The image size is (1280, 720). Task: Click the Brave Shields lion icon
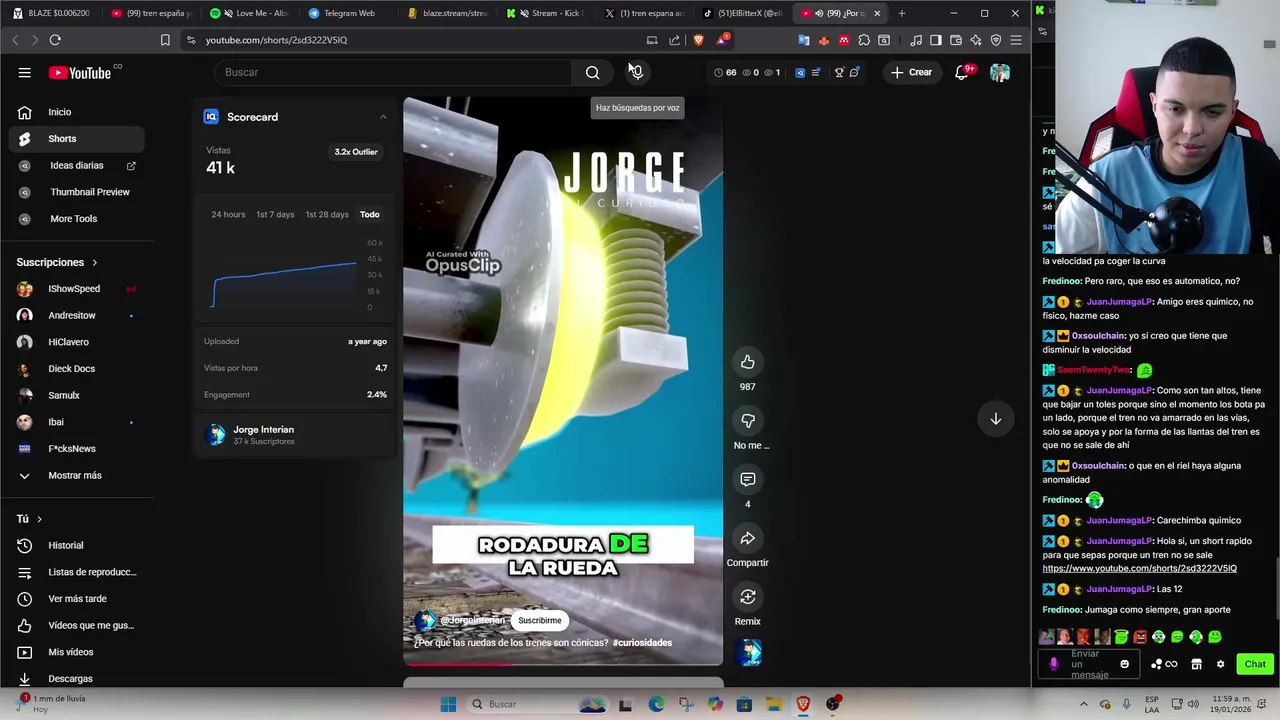698,40
